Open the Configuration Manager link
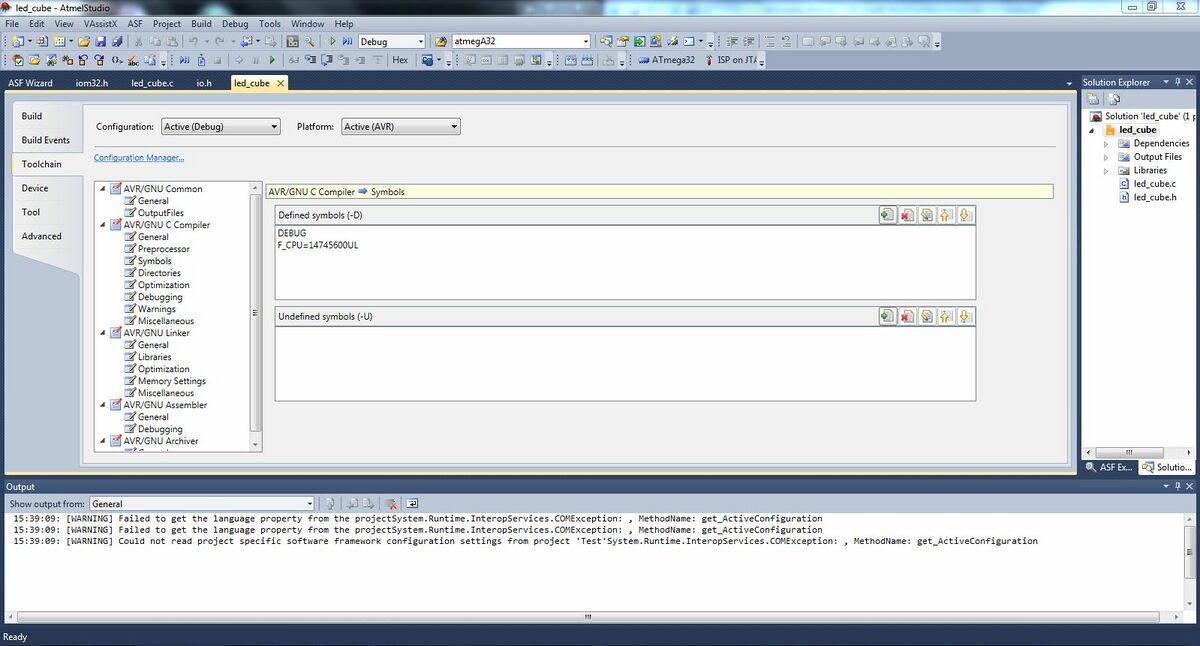This screenshot has width=1200, height=646. point(139,157)
